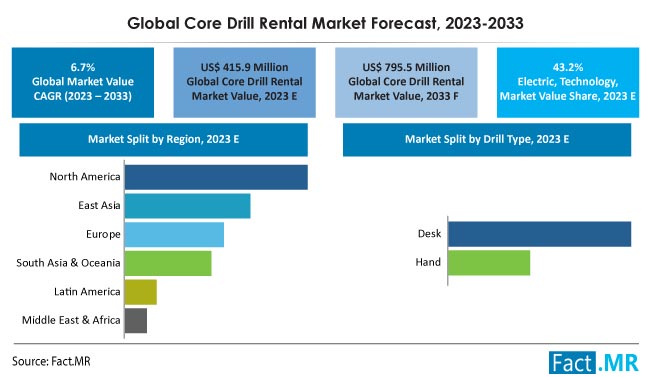This screenshot has height=377, width=650.
Task: Select the East Asia bar
Action: click(x=187, y=206)
